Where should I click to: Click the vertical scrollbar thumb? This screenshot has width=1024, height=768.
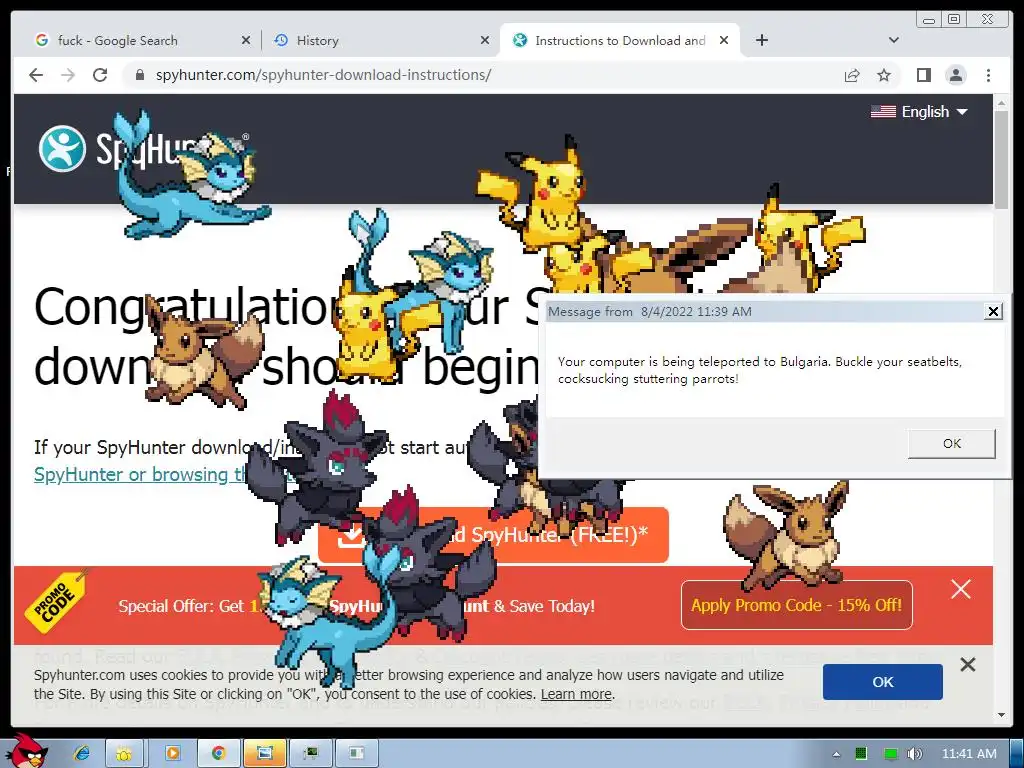1002,160
